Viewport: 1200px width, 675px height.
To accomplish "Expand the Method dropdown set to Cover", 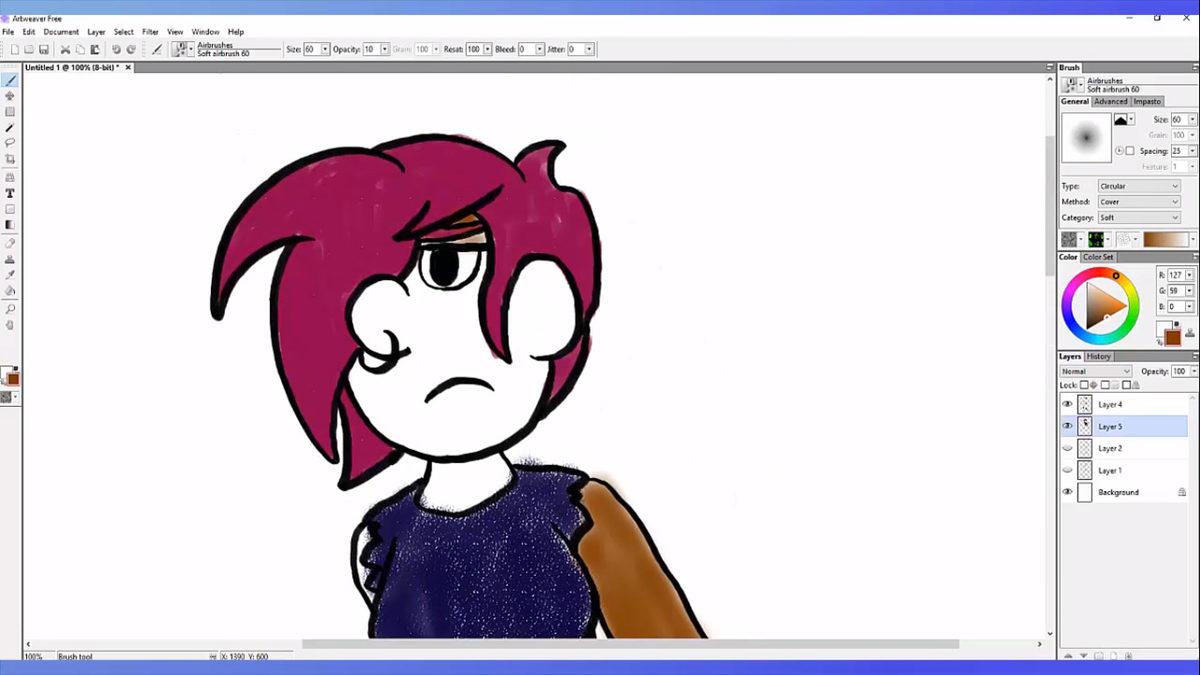I will coord(1139,202).
